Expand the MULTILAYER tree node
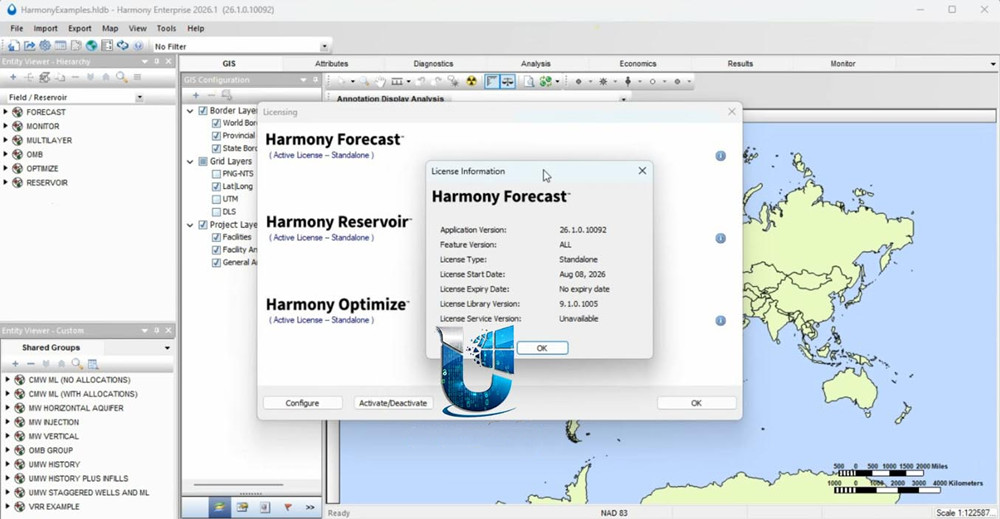 tap(6, 140)
